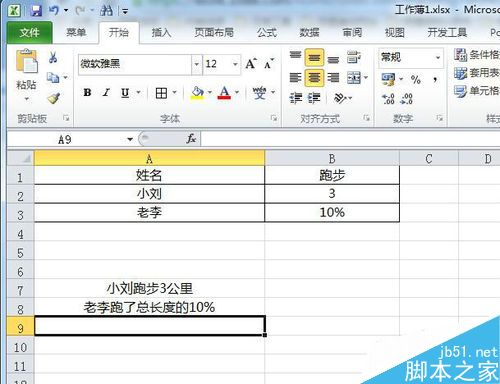Toggle Underline formatting
This screenshot has width=500, height=384.
125,93
